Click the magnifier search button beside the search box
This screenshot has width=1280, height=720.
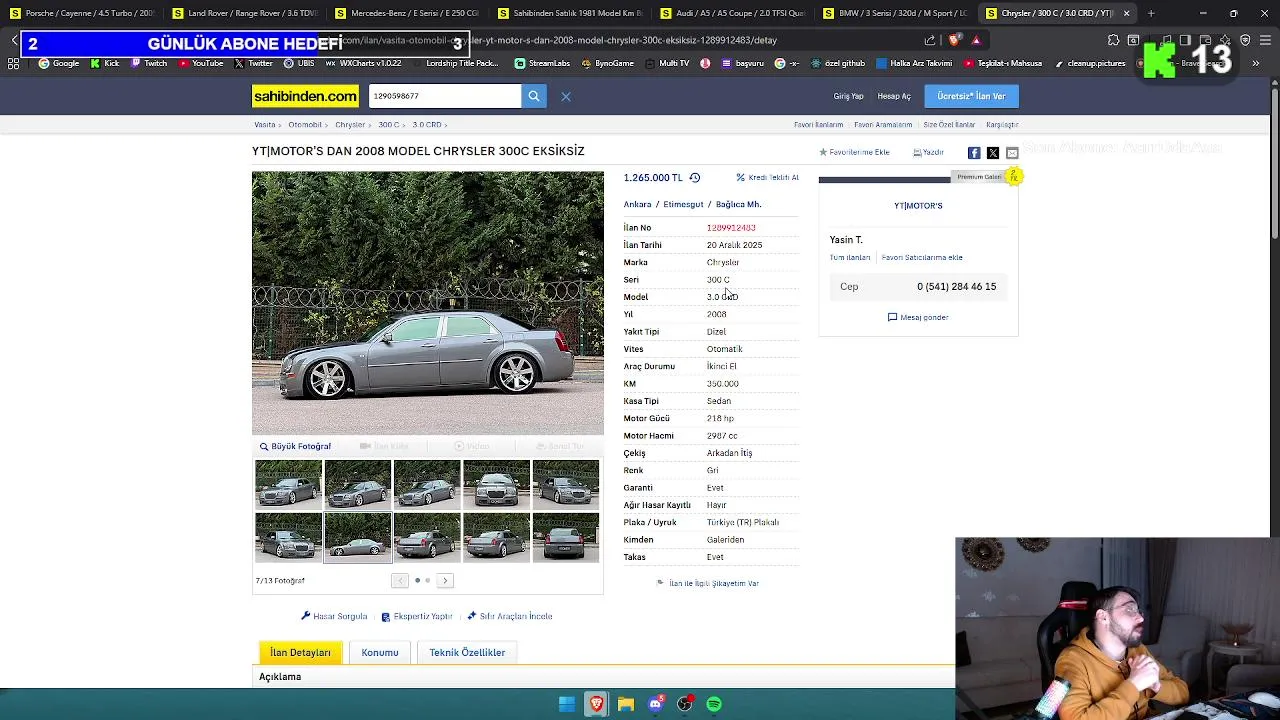click(534, 96)
